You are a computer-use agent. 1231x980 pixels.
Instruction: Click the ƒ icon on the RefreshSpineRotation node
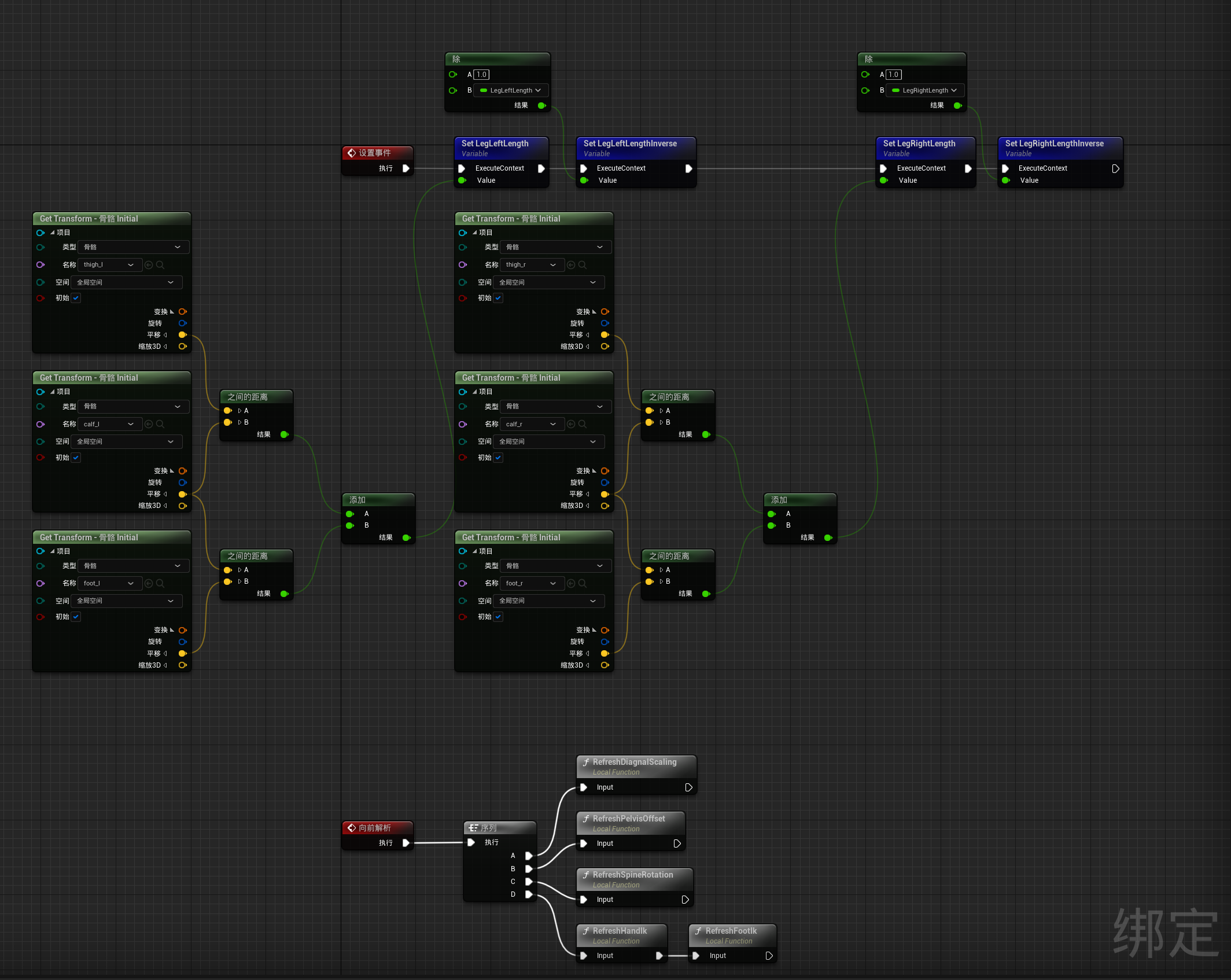point(585,875)
